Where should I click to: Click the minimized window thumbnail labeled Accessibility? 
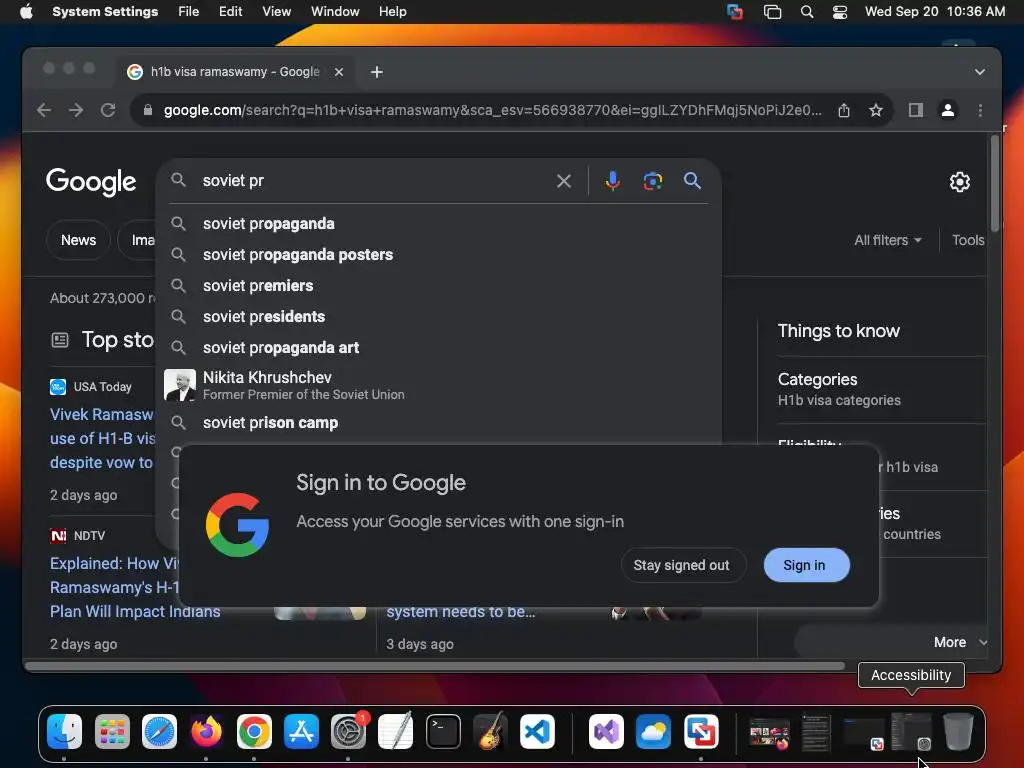click(912, 731)
